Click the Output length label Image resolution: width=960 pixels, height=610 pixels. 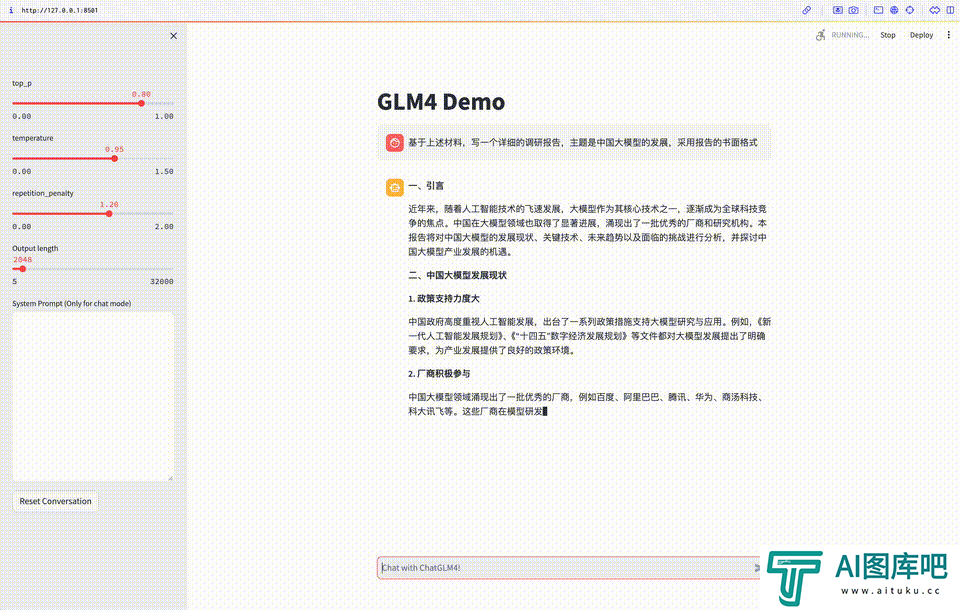36,248
